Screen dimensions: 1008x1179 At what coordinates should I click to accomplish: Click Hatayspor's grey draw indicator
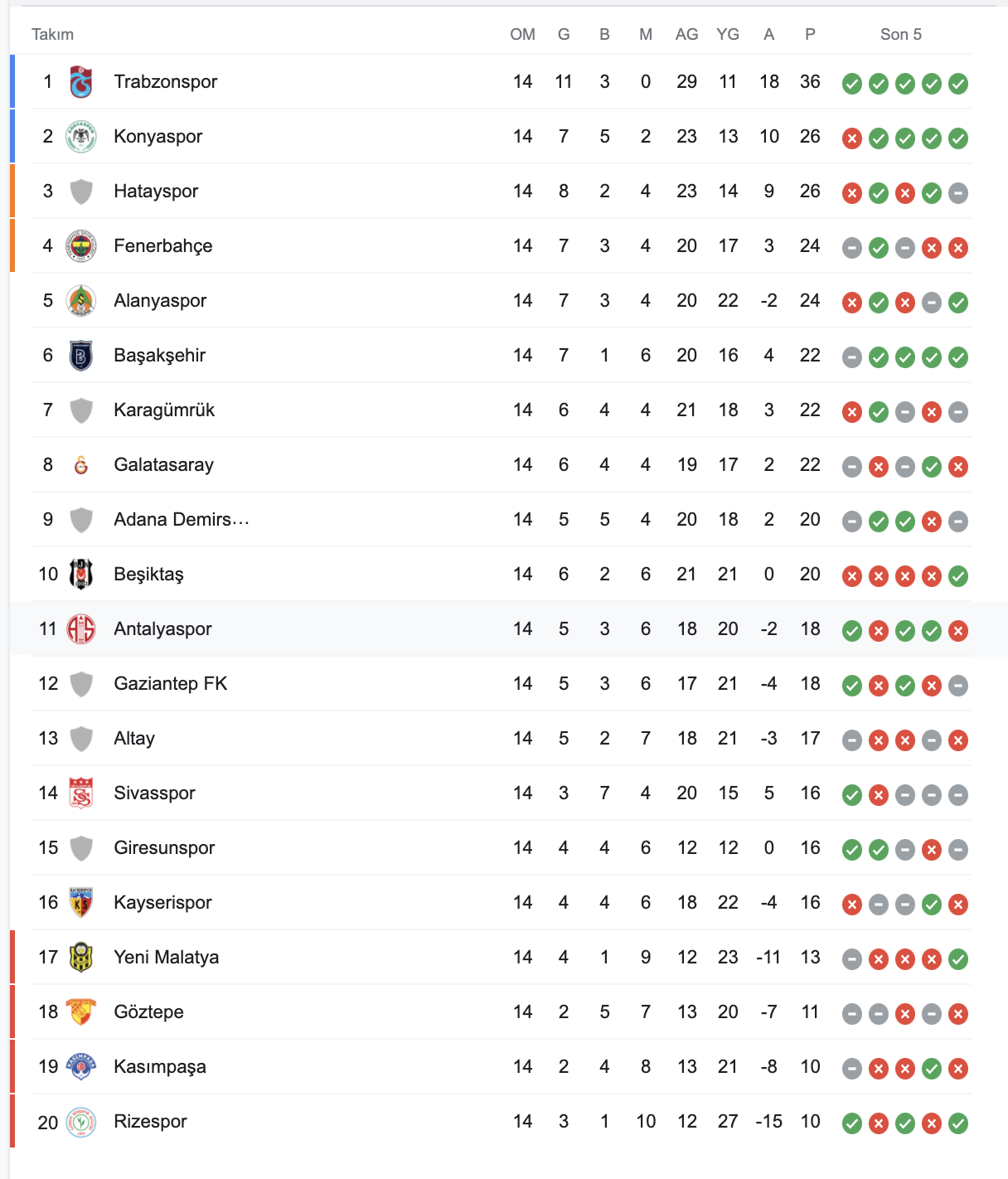click(958, 193)
